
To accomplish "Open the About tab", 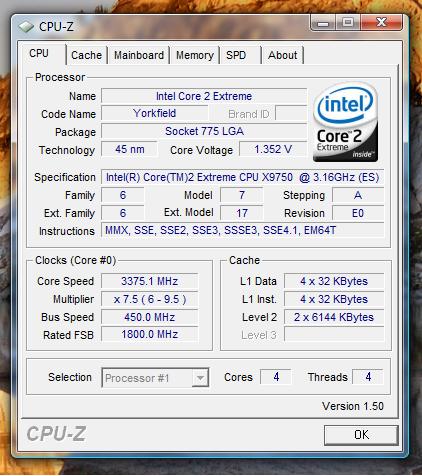I will coord(283,55).
